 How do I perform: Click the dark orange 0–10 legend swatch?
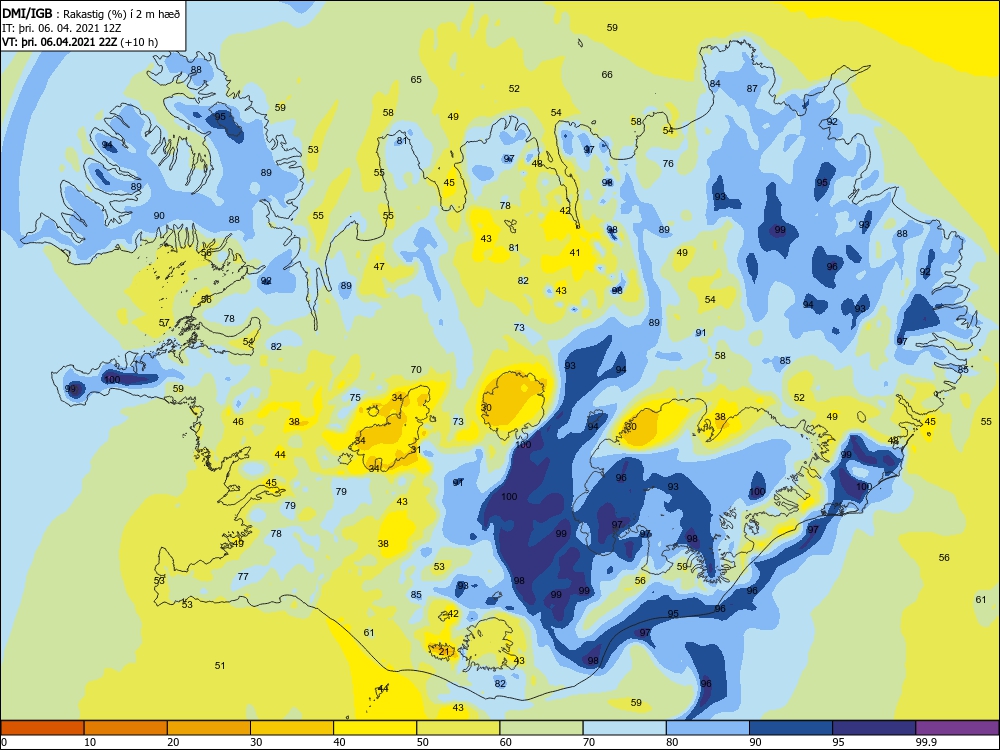pyautogui.click(x=42, y=728)
